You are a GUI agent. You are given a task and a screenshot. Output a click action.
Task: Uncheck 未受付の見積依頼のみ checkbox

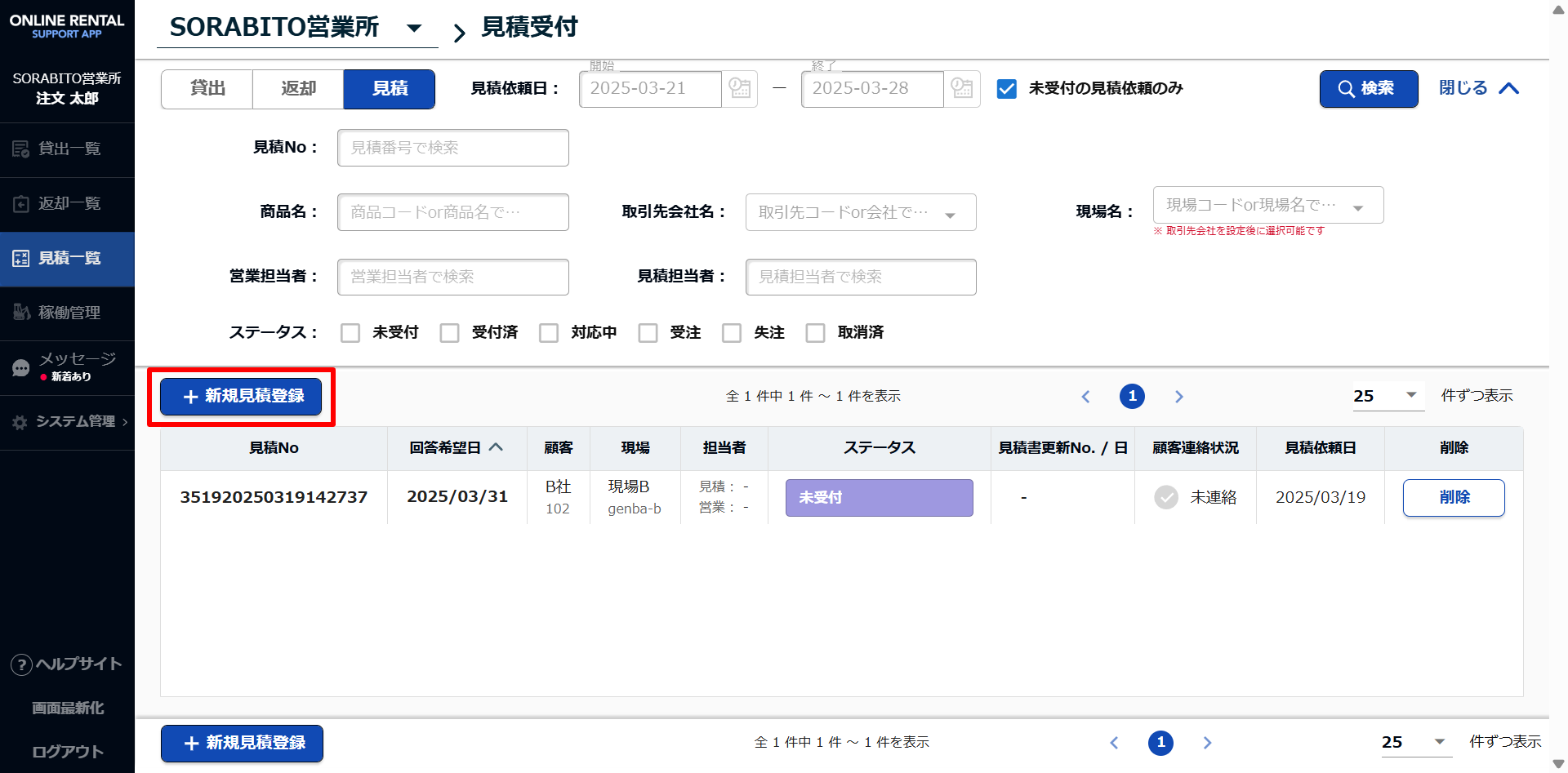1007,89
